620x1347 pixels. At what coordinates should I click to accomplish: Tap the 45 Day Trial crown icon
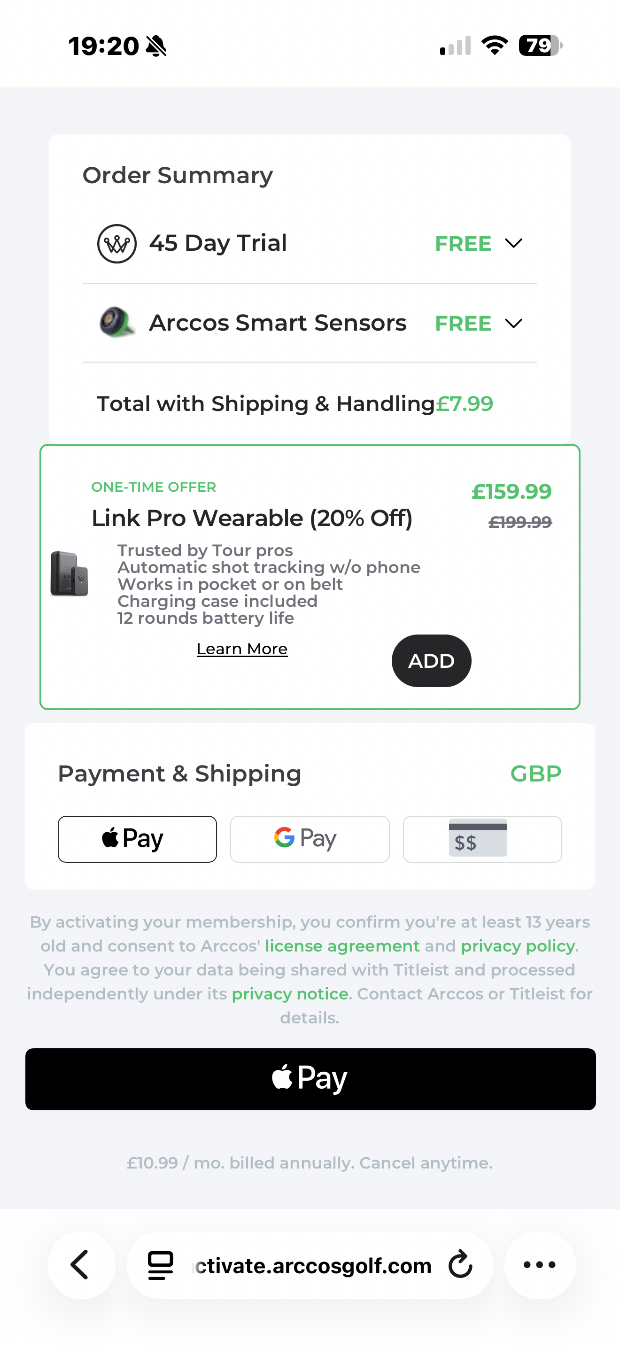(x=116, y=244)
